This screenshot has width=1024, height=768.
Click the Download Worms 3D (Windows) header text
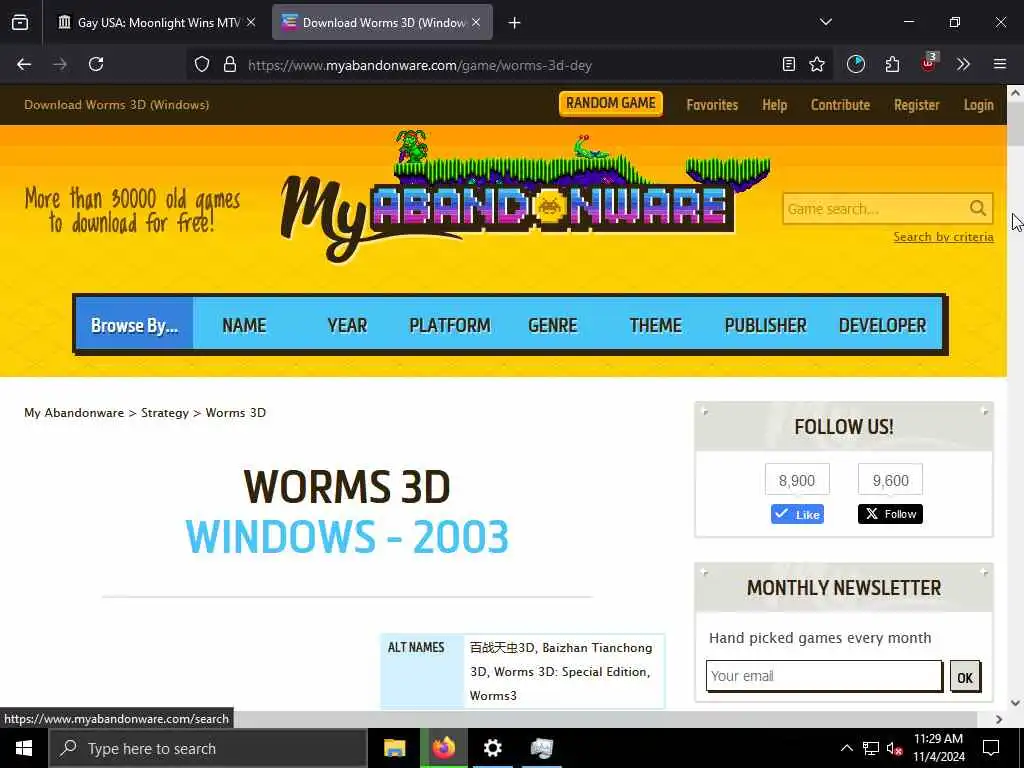point(117,105)
